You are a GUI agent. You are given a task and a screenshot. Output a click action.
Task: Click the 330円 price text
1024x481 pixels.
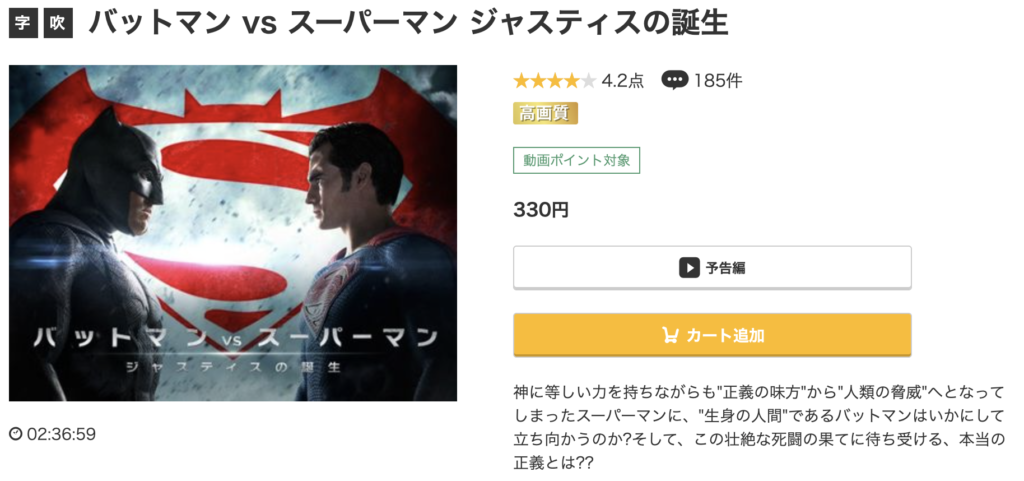point(541,210)
